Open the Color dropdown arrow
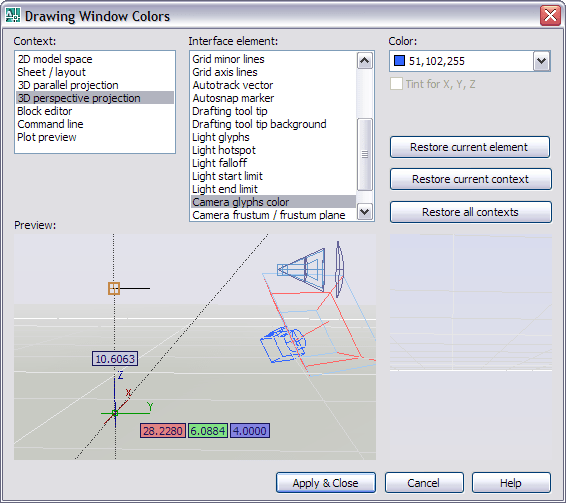Image resolution: width=566 pixels, height=503 pixels. point(541,61)
